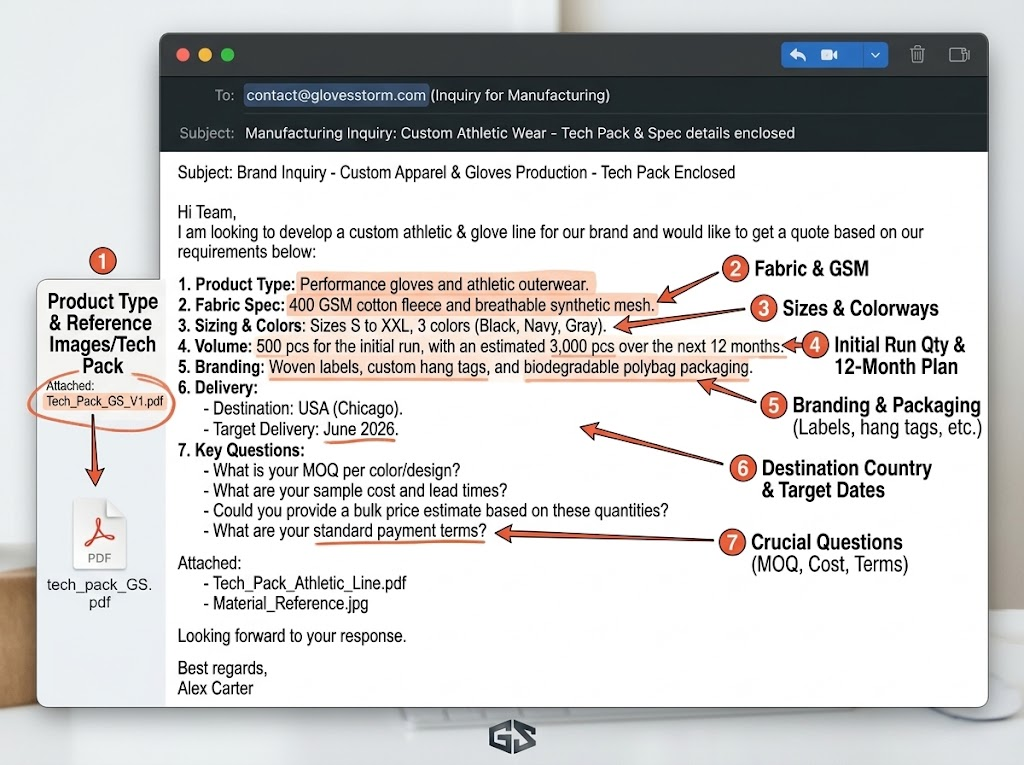The height and width of the screenshot is (765, 1024).
Task: Open the tech_pack_GS.pdf file icon
Action: point(99,534)
